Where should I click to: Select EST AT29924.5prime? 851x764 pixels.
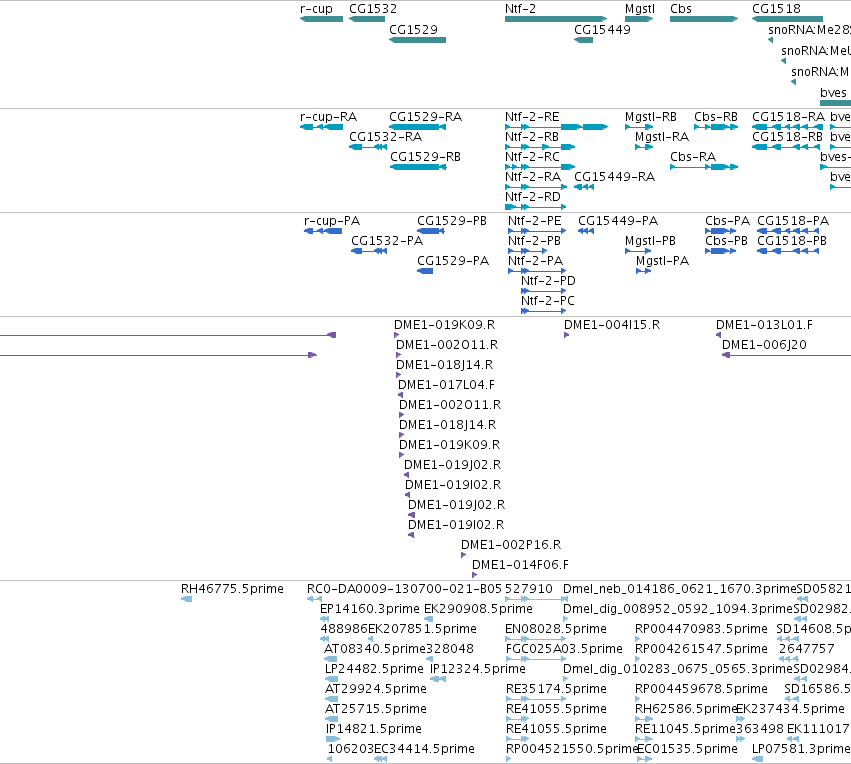point(376,690)
